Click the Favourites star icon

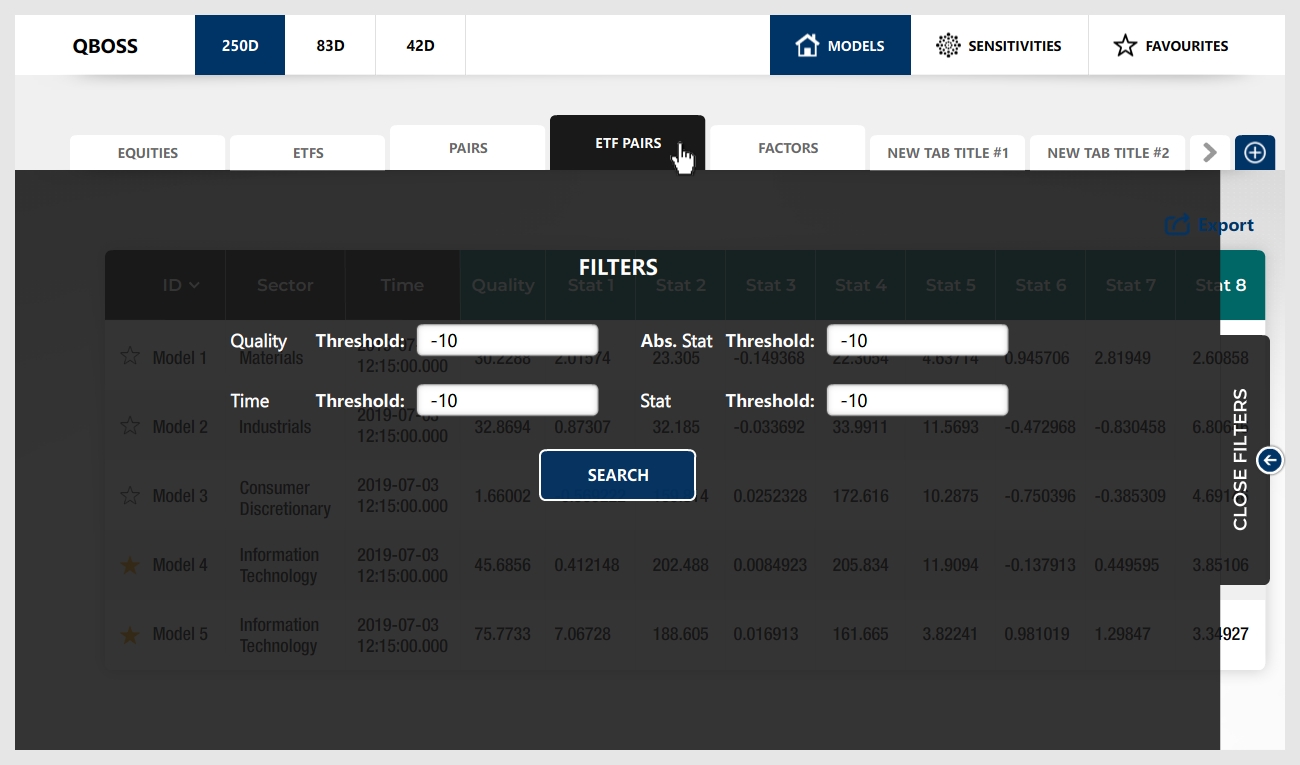coord(1125,45)
